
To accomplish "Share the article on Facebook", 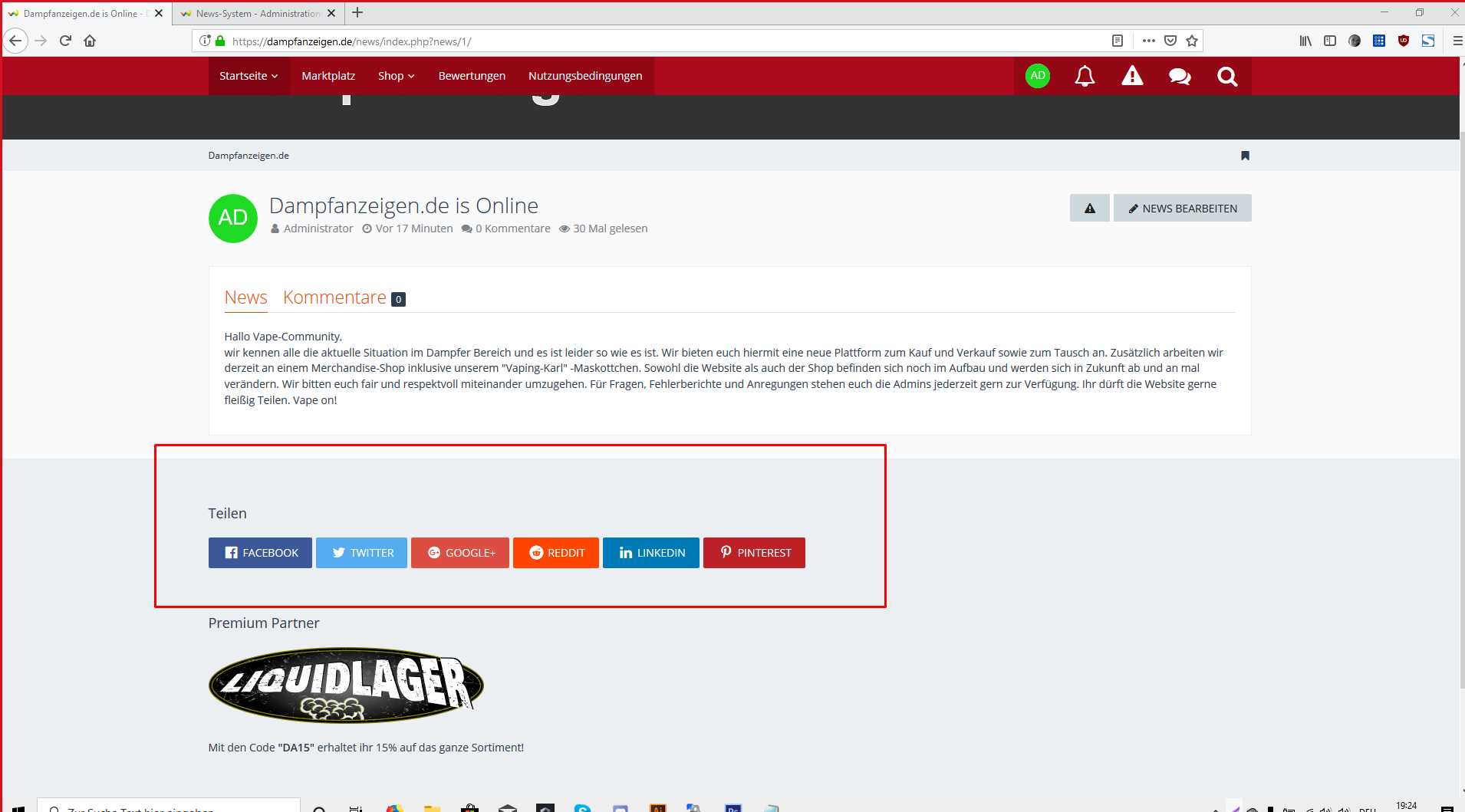I will click(260, 553).
